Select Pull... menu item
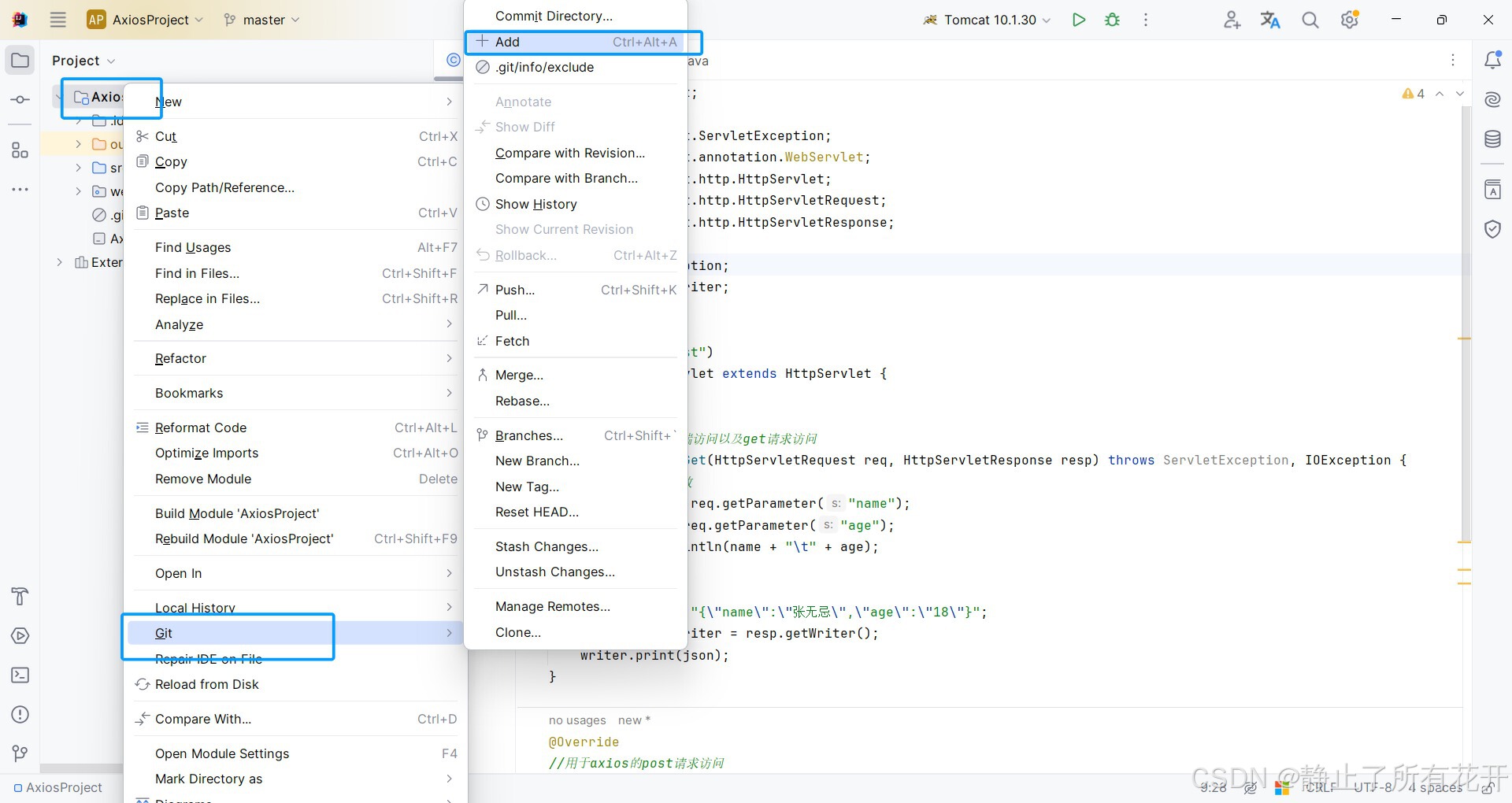The height and width of the screenshot is (803, 1512). click(576, 315)
